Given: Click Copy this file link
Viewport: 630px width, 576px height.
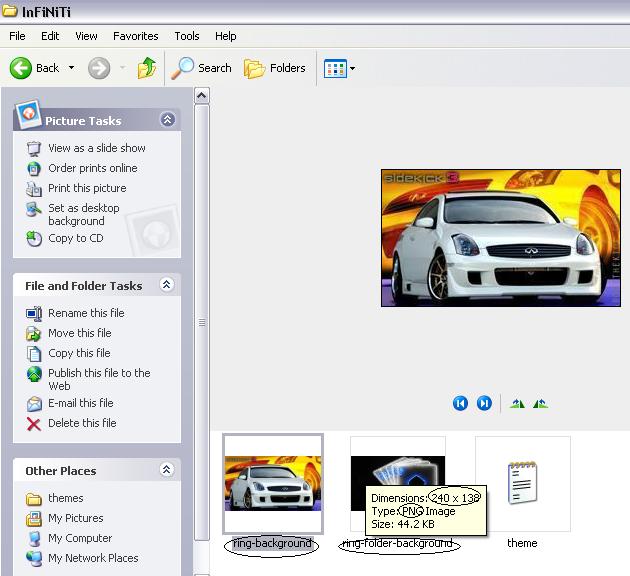Looking at the screenshot, I should 79,353.
